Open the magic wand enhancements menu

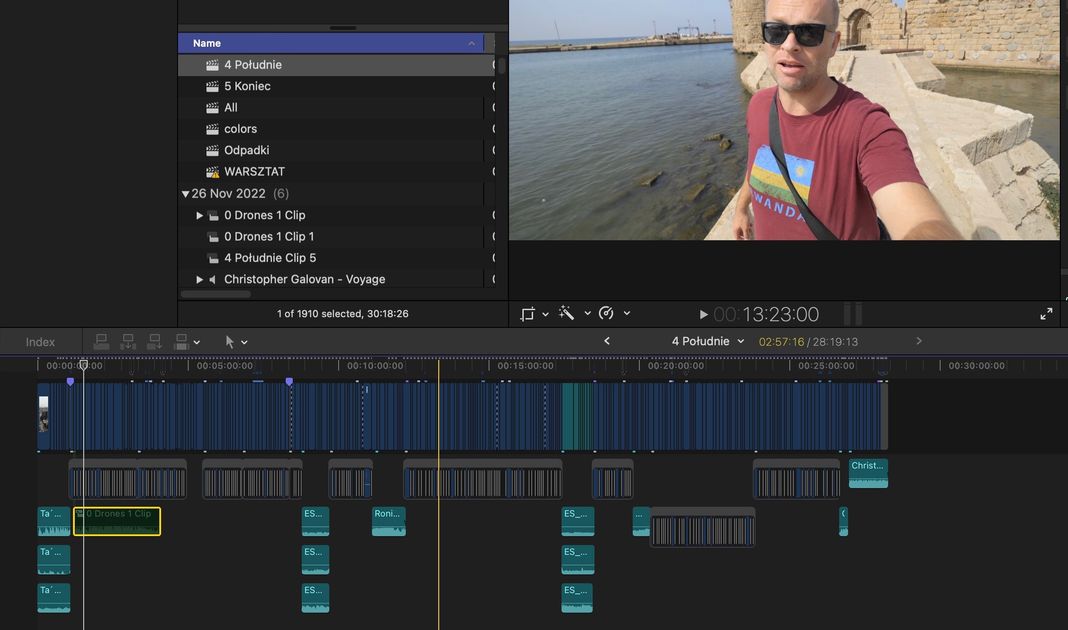567,314
